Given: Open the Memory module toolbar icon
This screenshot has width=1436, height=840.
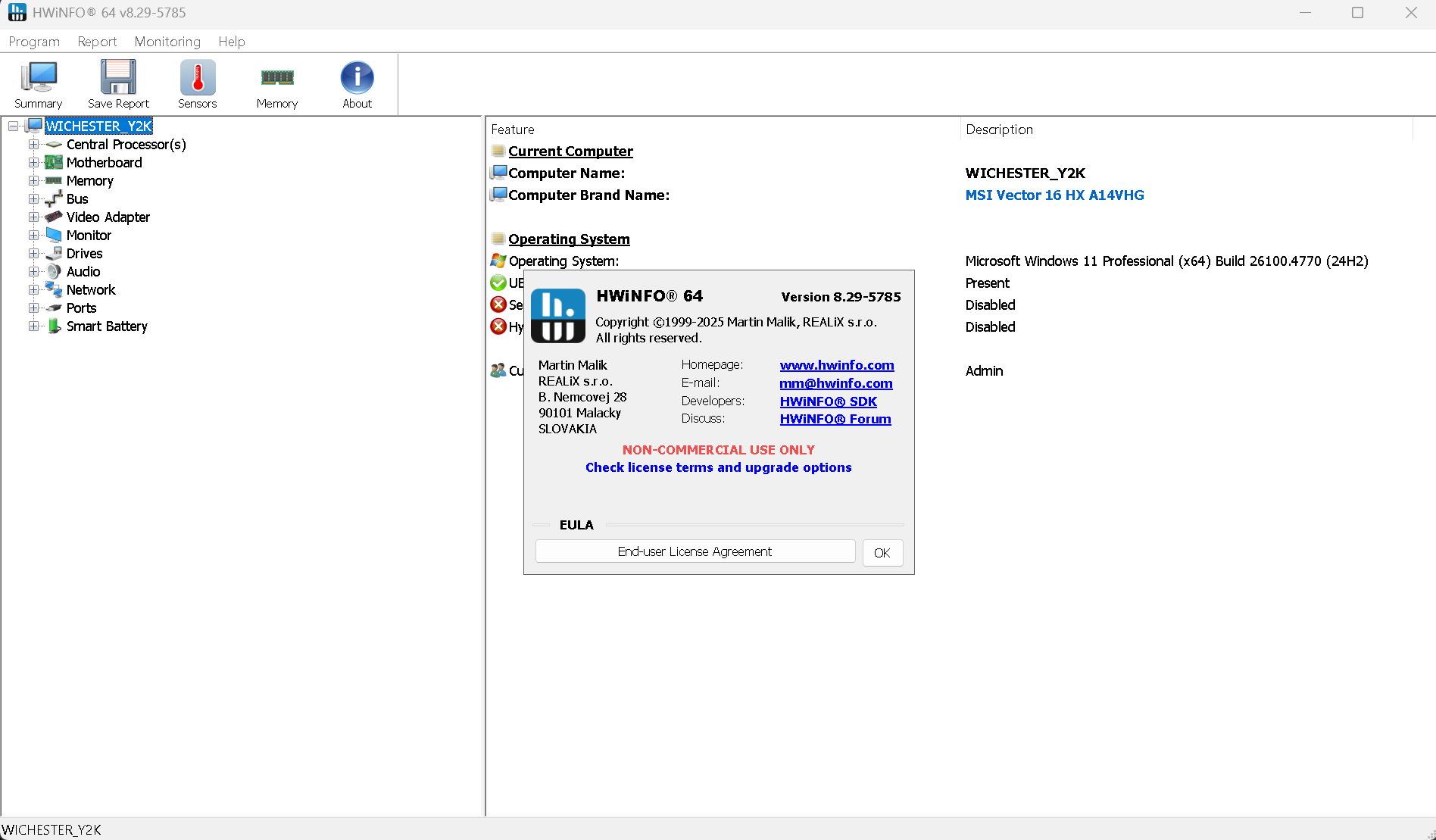Looking at the screenshot, I should point(277,77).
